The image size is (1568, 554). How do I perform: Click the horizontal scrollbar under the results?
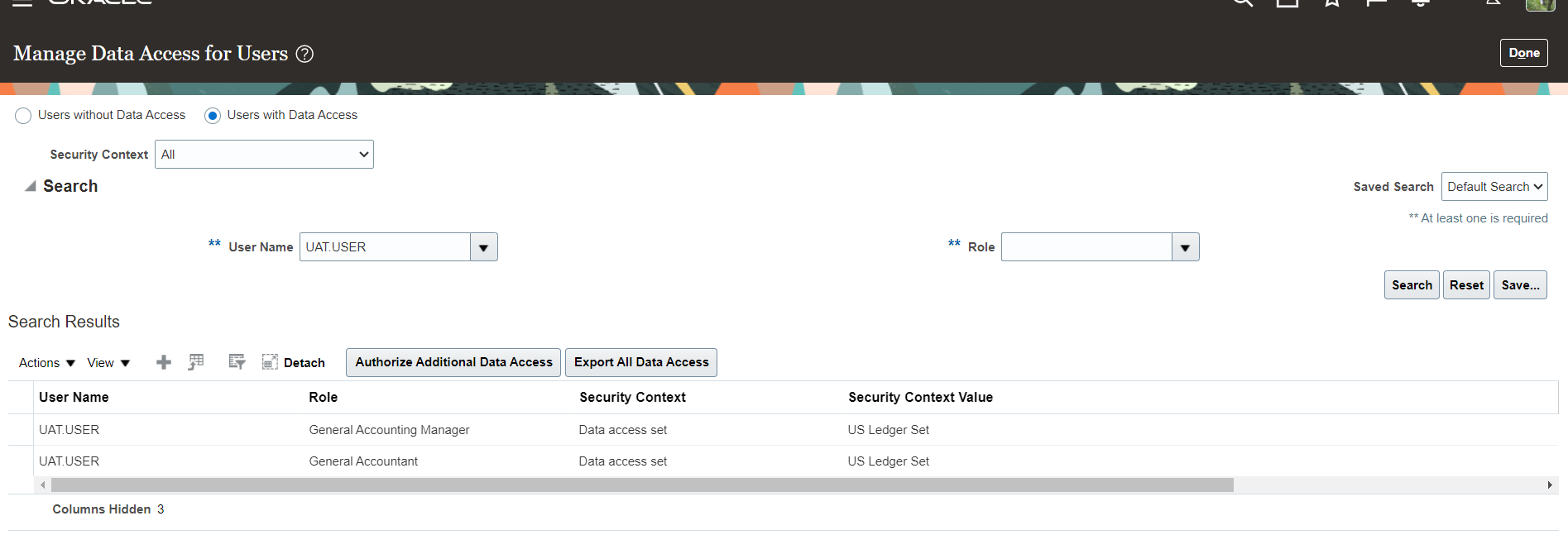(x=641, y=485)
